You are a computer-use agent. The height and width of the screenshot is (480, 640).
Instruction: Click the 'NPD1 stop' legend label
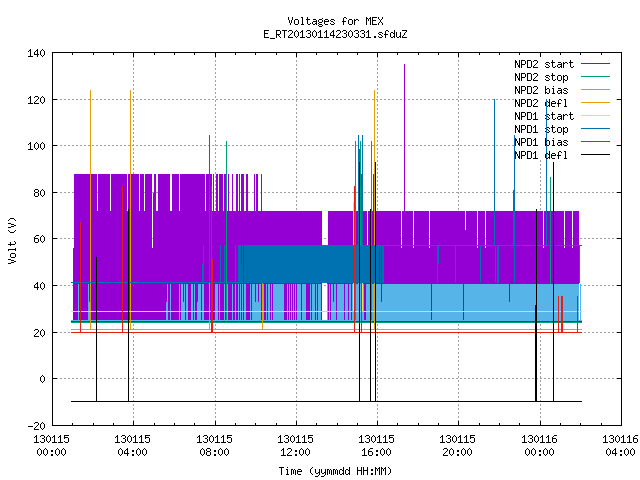pyautogui.click(x=541, y=129)
